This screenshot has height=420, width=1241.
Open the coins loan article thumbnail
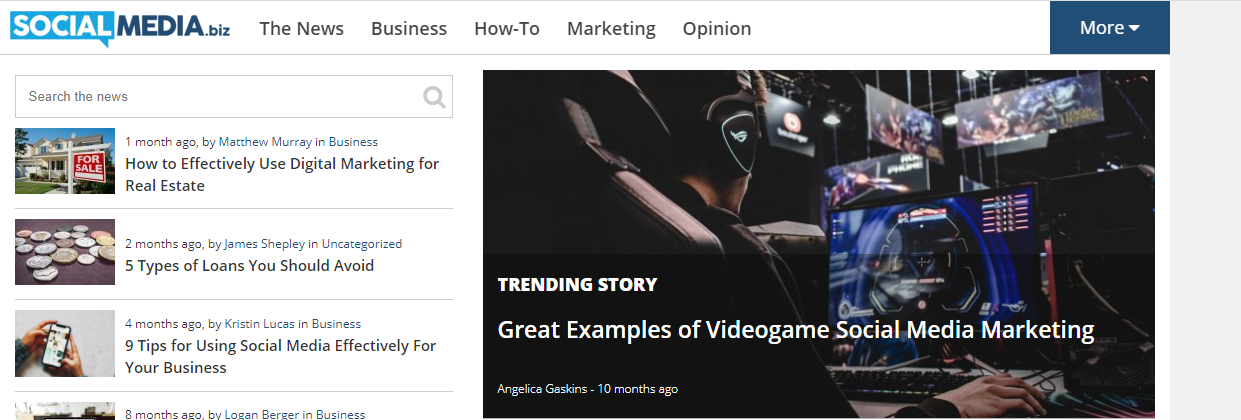[65, 252]
